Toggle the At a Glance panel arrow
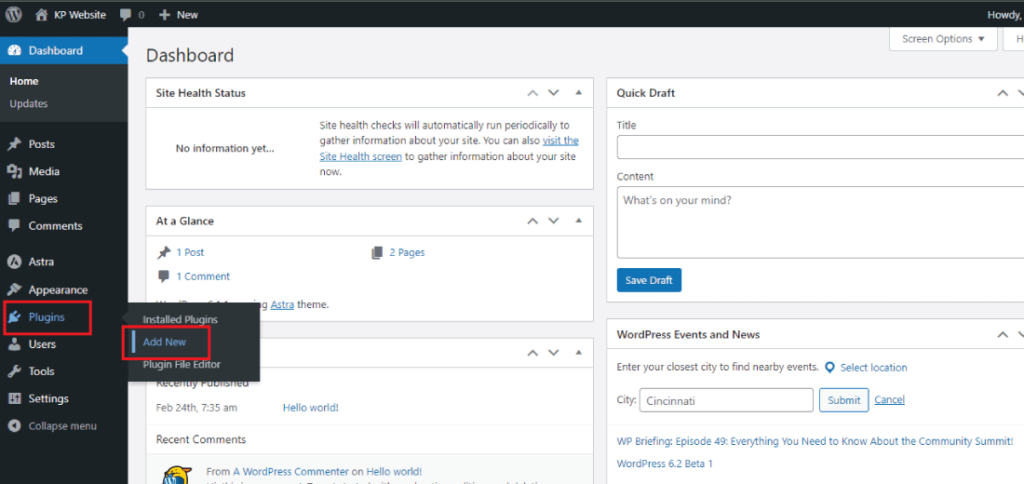 (x=578, y=221)
